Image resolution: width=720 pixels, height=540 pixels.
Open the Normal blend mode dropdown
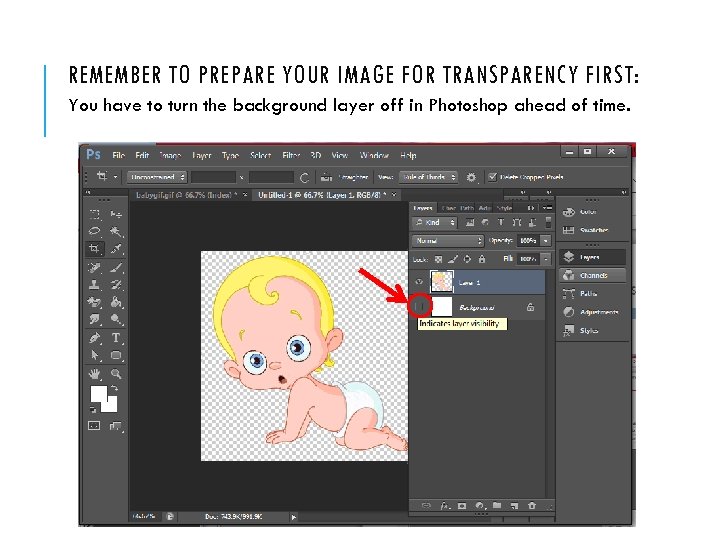(x=448, y=241)
